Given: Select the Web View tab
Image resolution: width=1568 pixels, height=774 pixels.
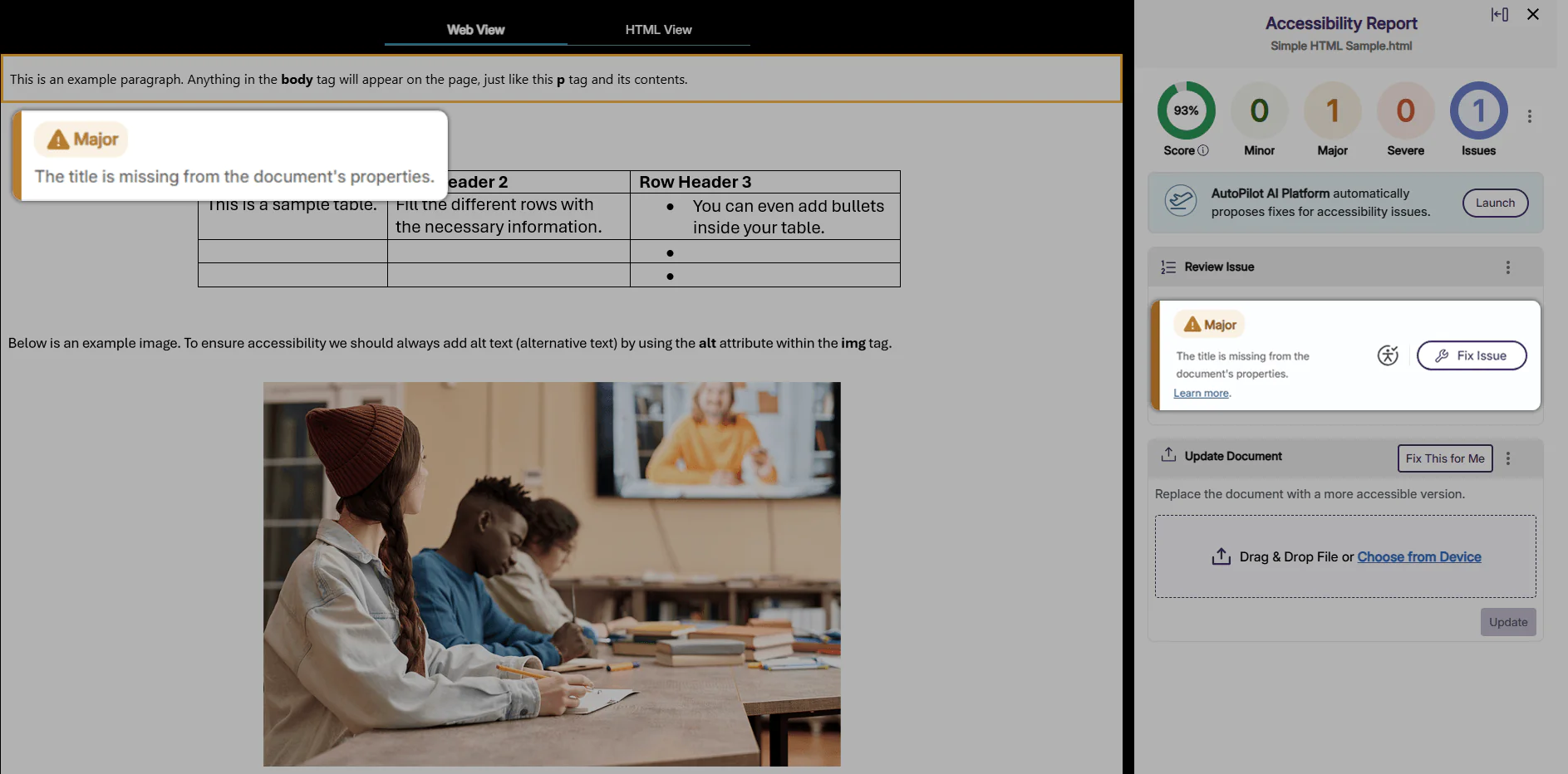Looking at the screenshot, I should [474, 29].
